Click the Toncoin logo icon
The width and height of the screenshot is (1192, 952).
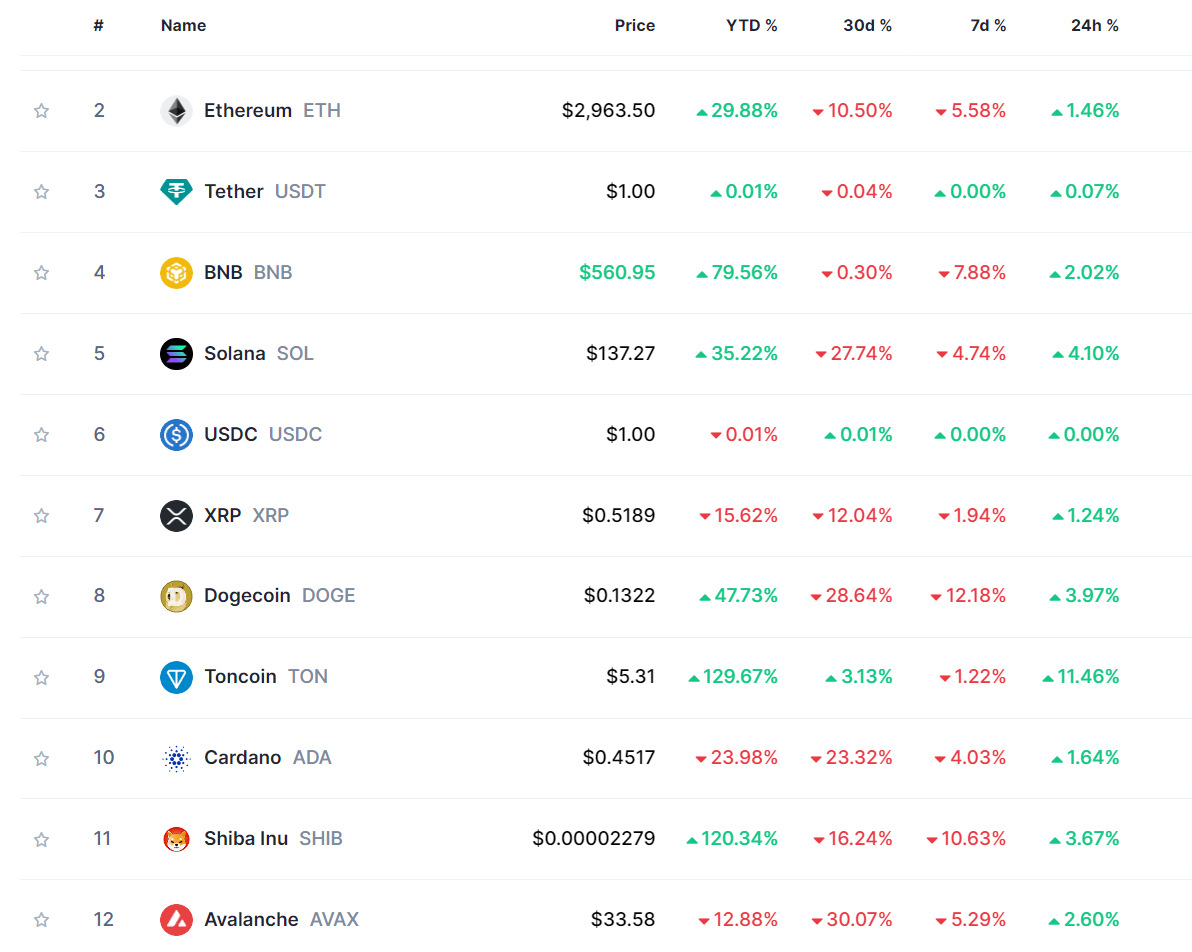(177, 677)
